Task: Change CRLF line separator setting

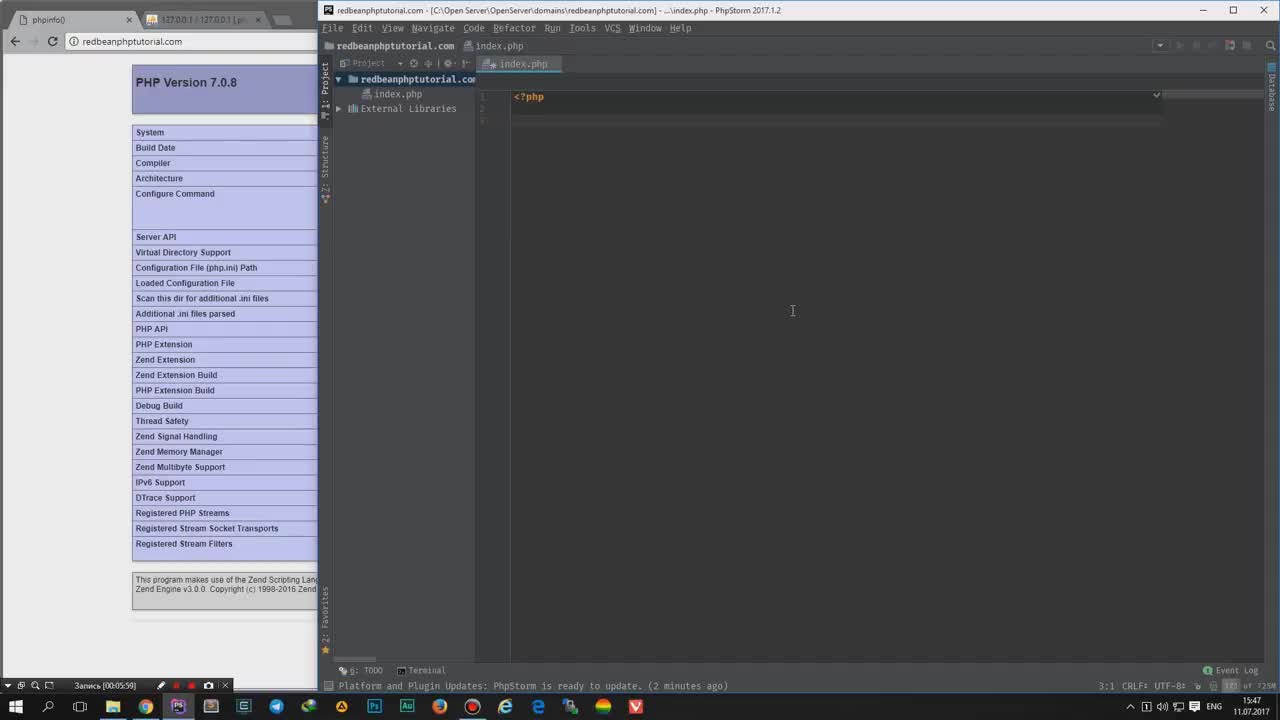Action: click(1134, 686)
